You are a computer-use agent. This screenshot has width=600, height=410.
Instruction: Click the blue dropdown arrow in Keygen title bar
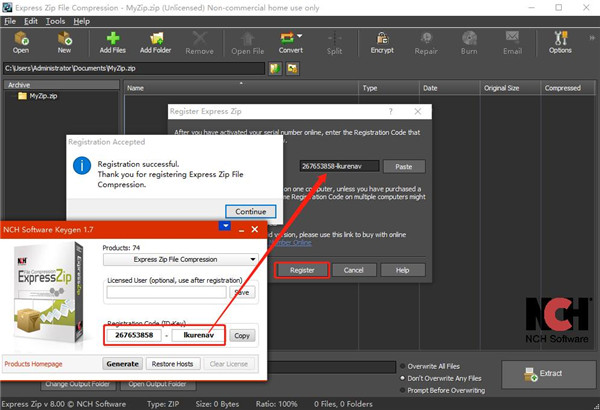tap(225, 226)
